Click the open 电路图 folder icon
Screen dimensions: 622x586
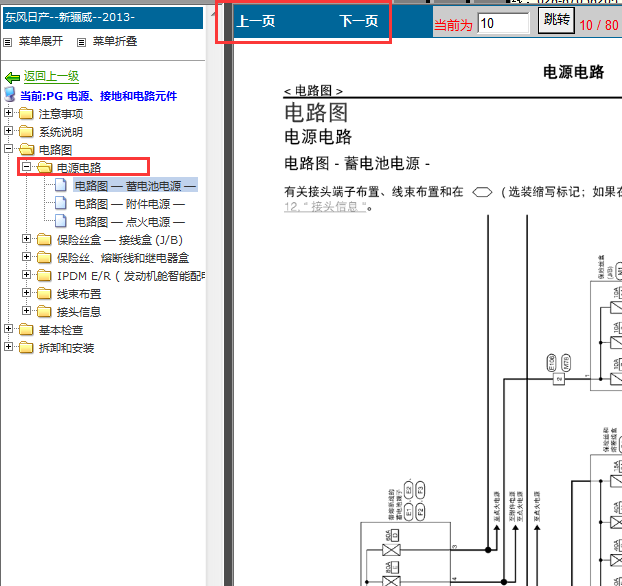click(x=26, y=149)
